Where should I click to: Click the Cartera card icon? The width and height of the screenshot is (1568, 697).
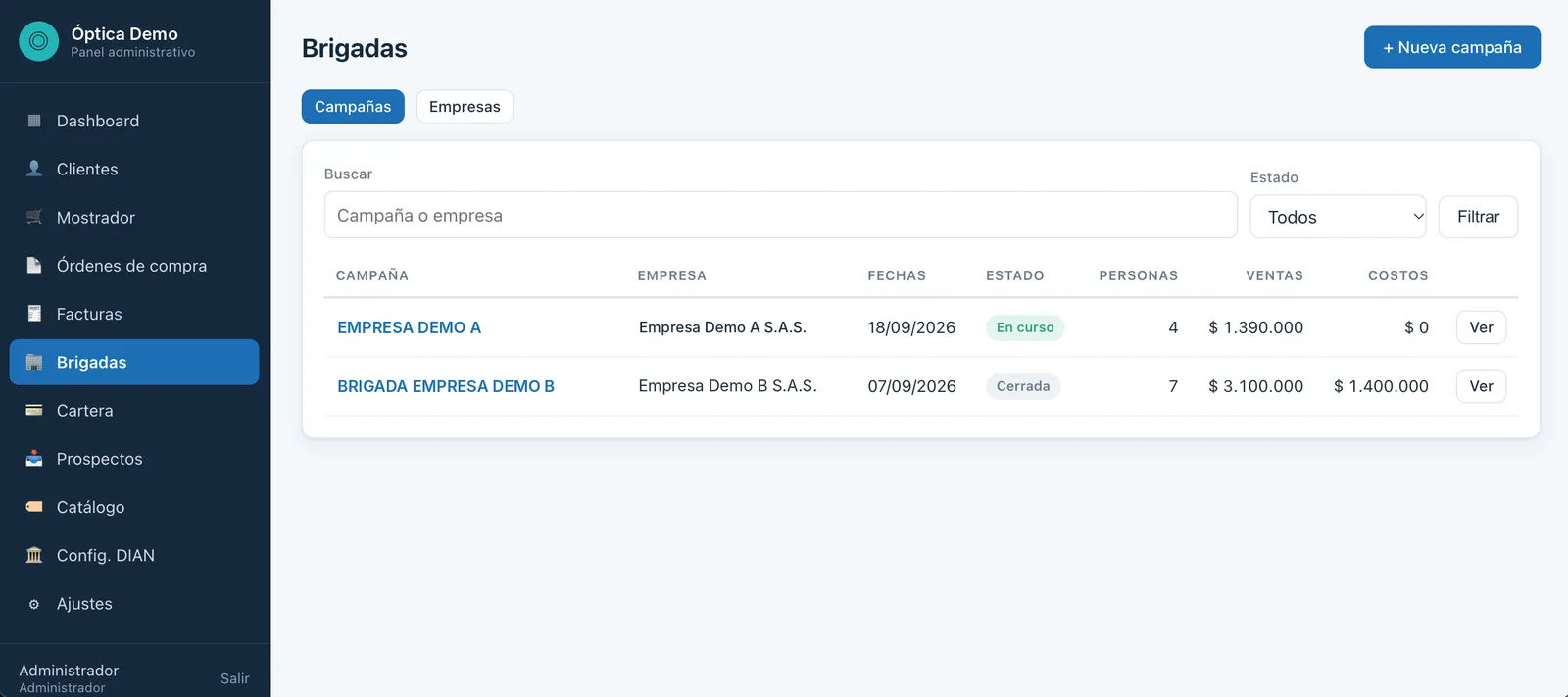tap(34, 410)
